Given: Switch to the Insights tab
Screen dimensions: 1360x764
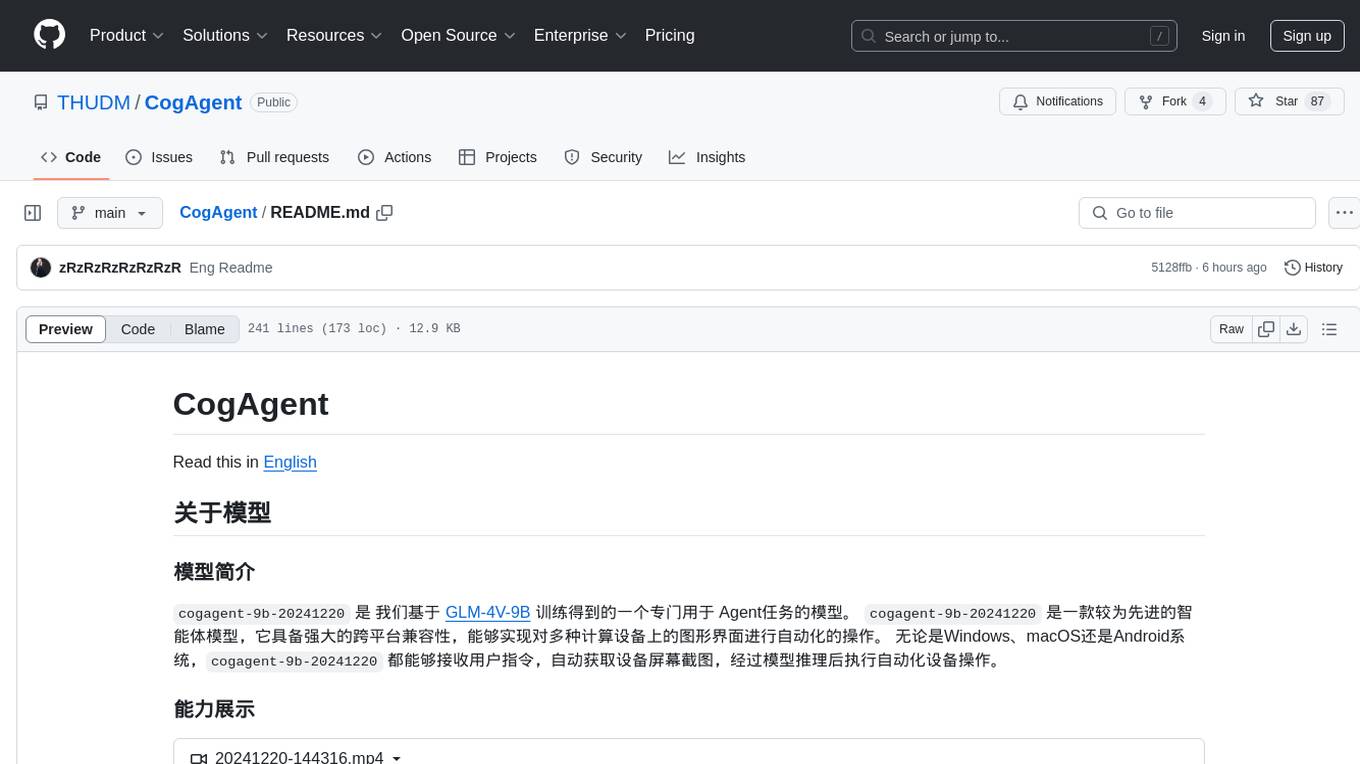Looking at the screenshot, I should pyautogui.click(x=707, y=157).
